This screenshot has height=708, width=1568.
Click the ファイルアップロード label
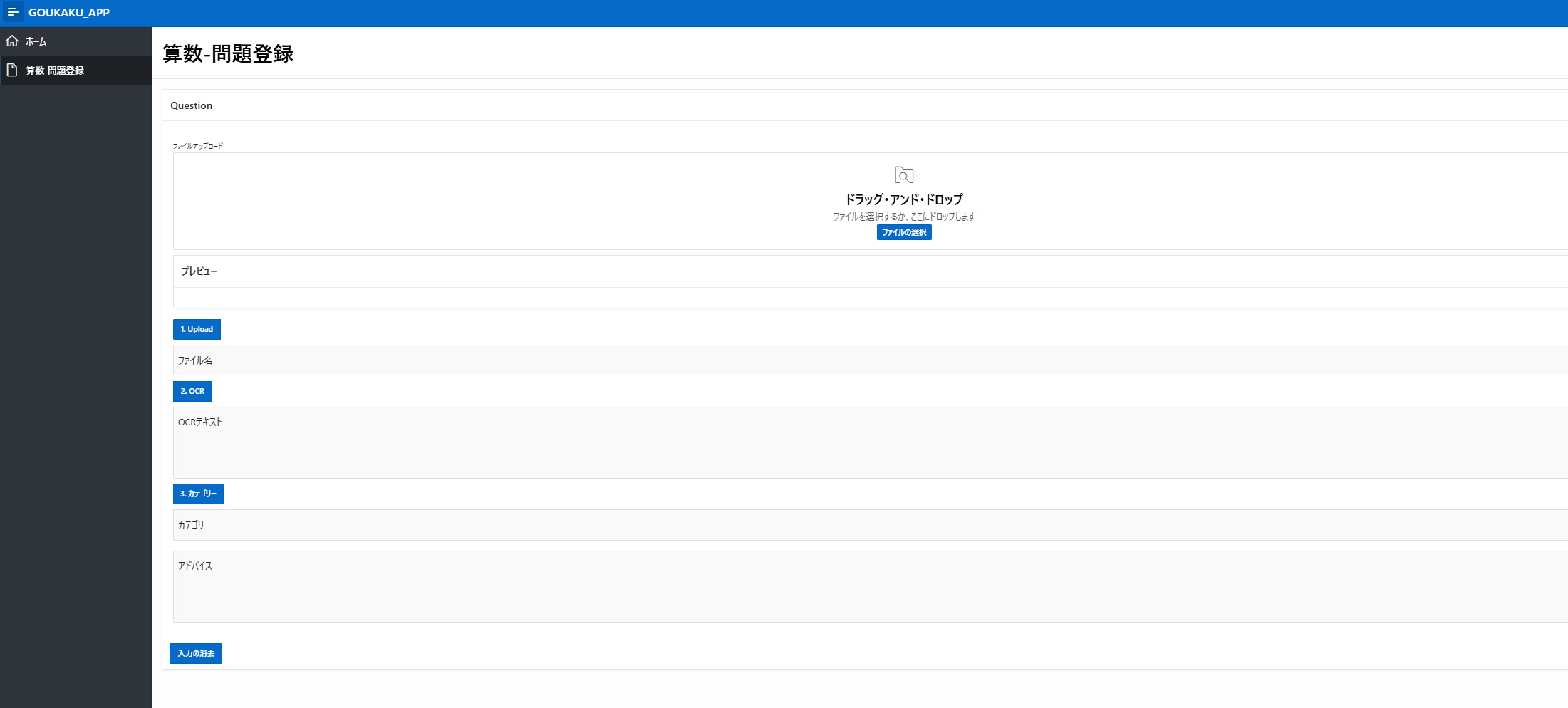coord(198,146)
